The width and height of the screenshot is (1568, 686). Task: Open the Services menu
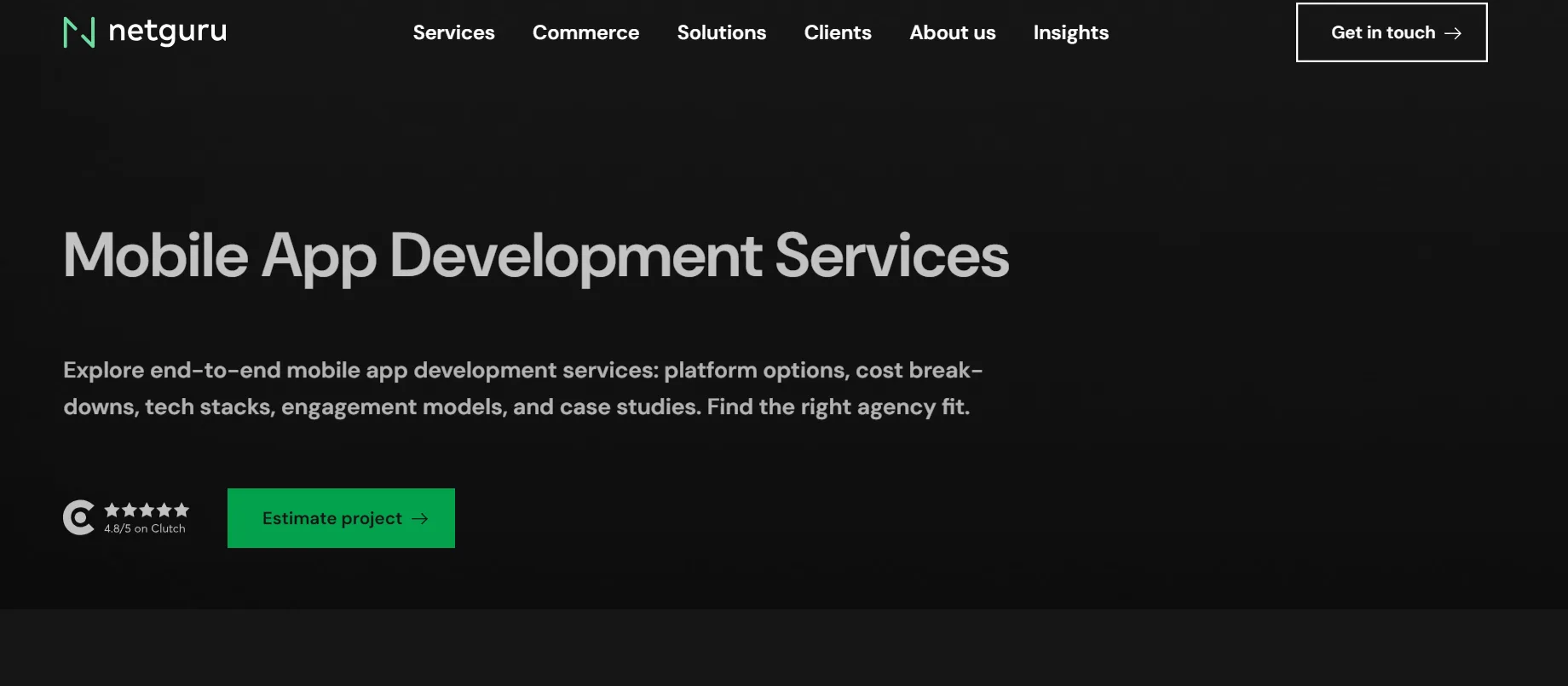(x=453, y=32)
